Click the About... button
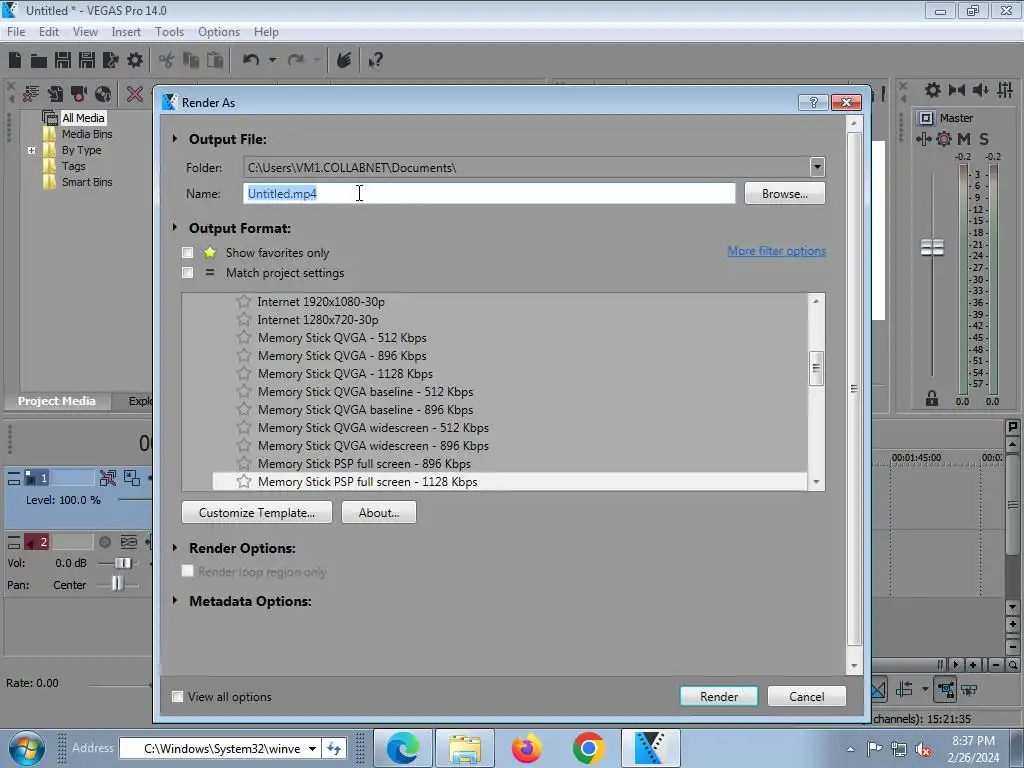The width and height of the screenshot is (1024, 768). click(378, 513)
